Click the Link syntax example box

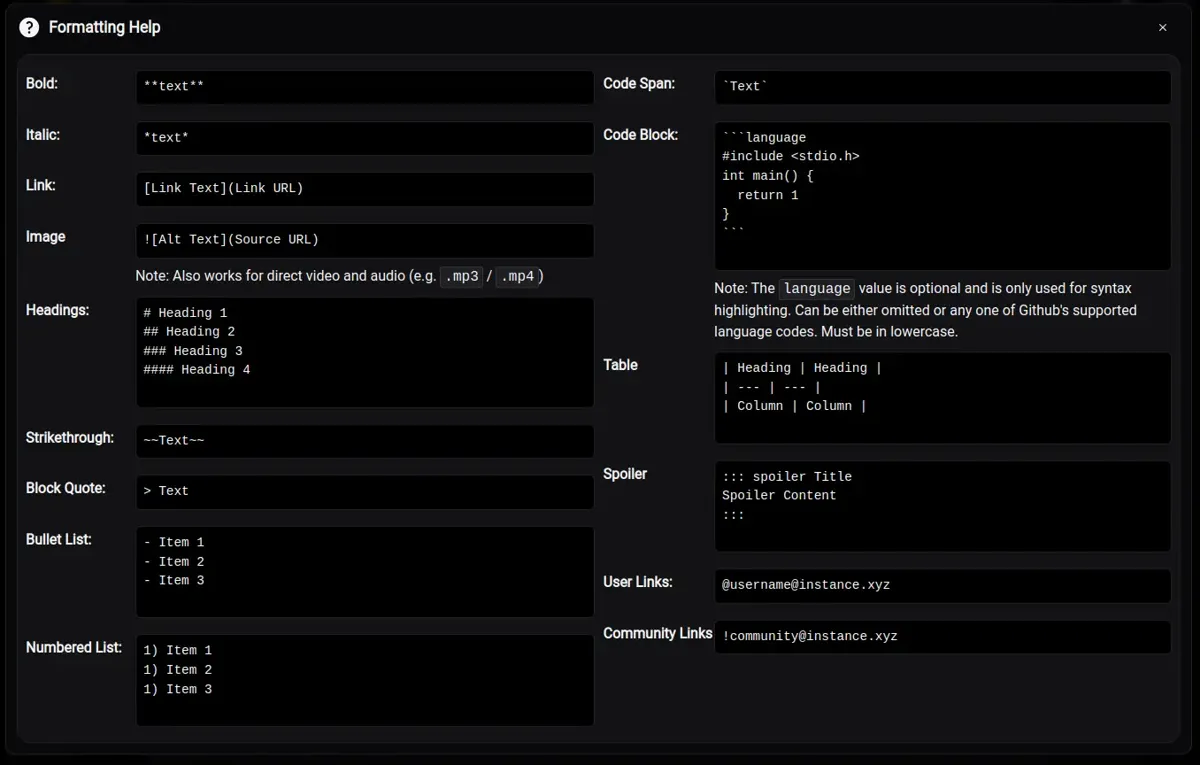click(365, 189)
